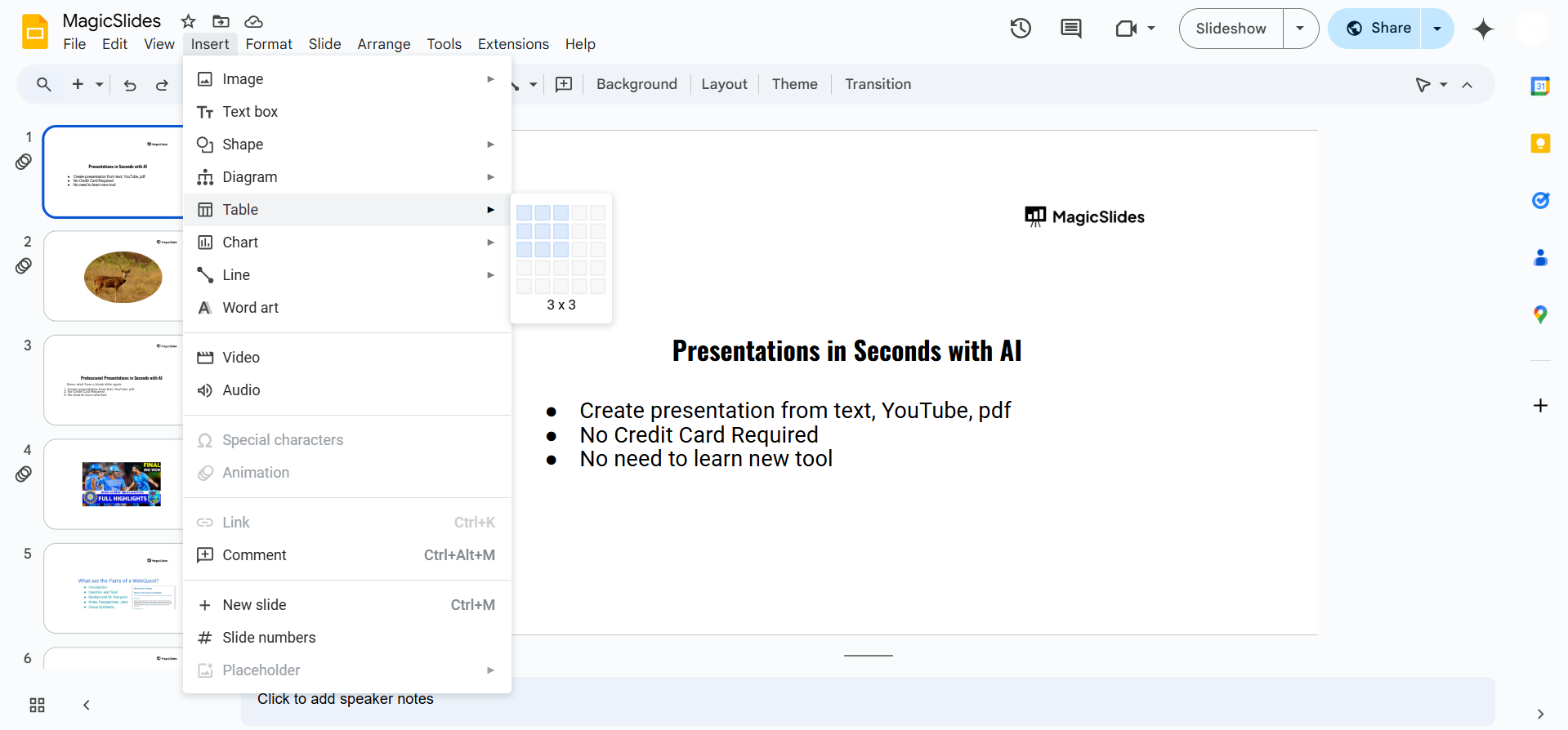The height and width of the screenshot is (730, 1568).
Task: Expand new slide layout dropdown arrow
Action: [x=100, y=85]
